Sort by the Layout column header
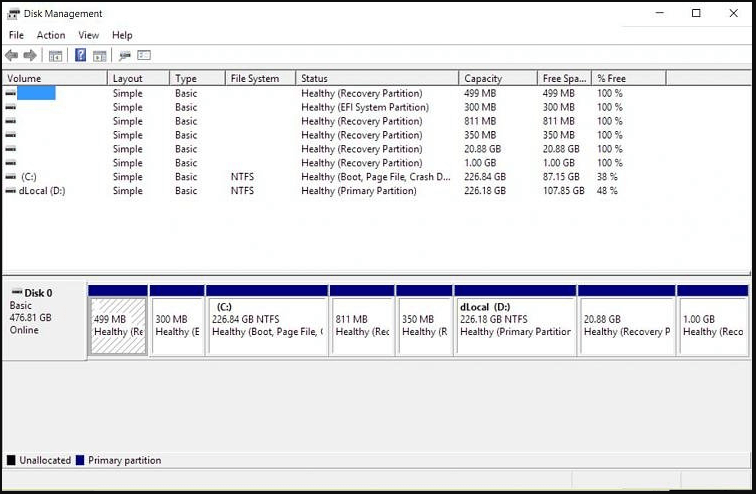 138,78
